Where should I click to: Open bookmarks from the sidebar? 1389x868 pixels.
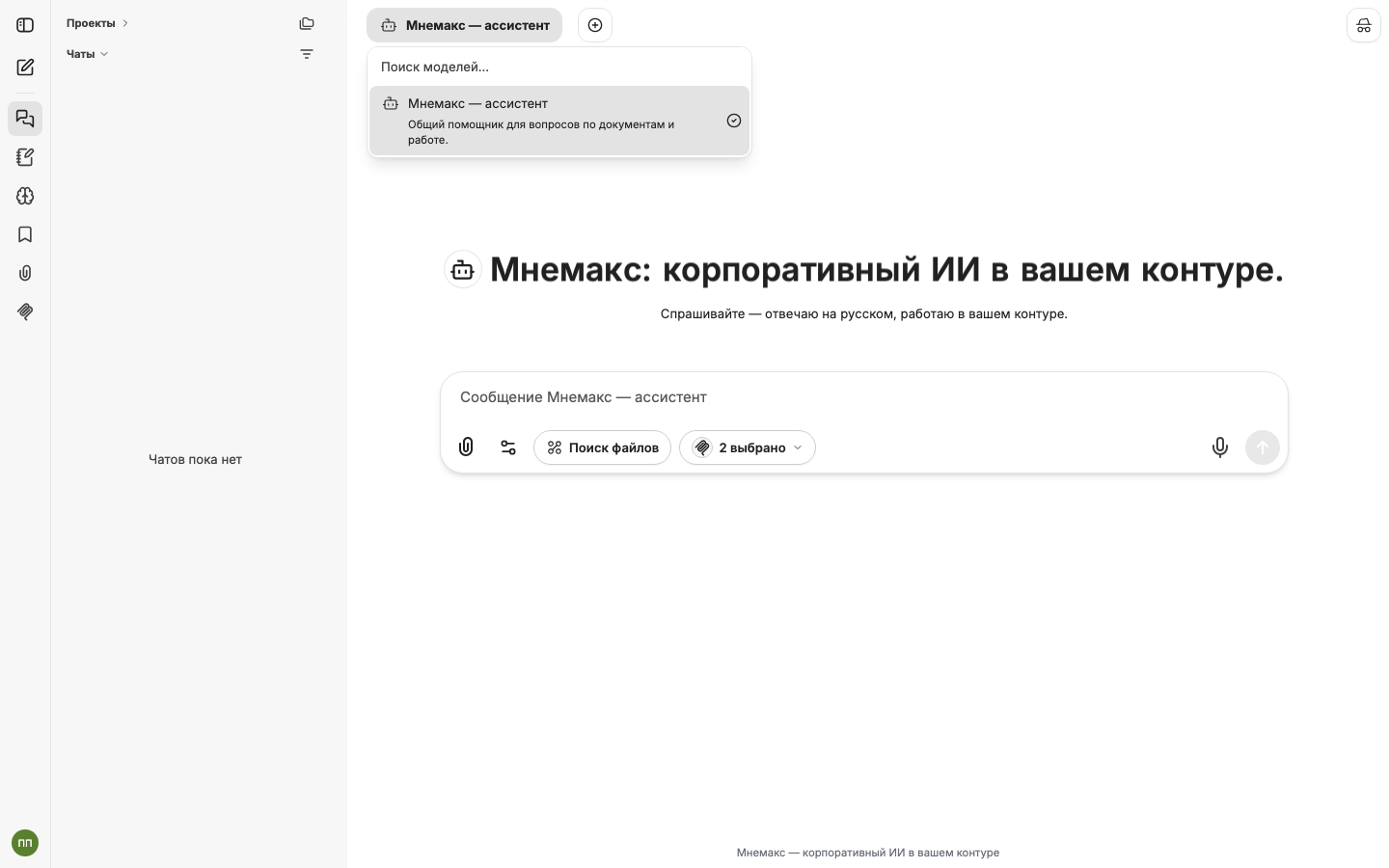(x=25, y=234)
